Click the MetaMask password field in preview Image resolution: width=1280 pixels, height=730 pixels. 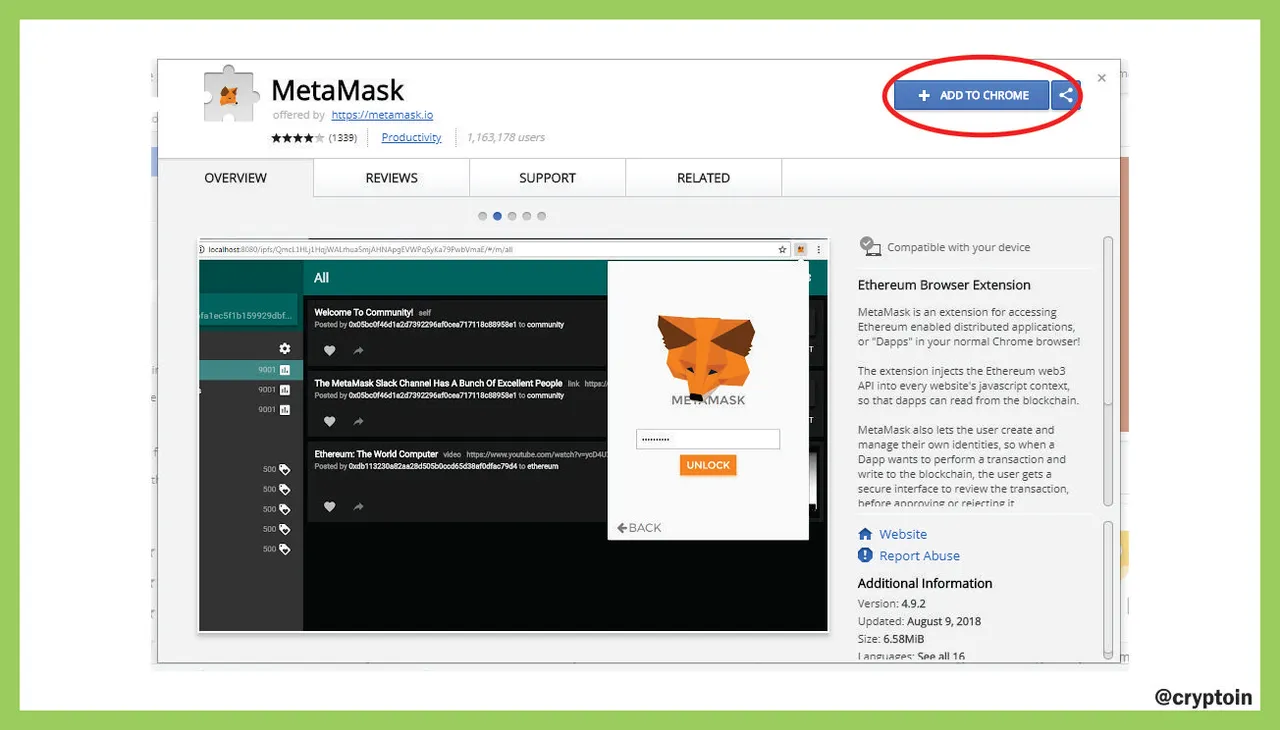(708, 439)
